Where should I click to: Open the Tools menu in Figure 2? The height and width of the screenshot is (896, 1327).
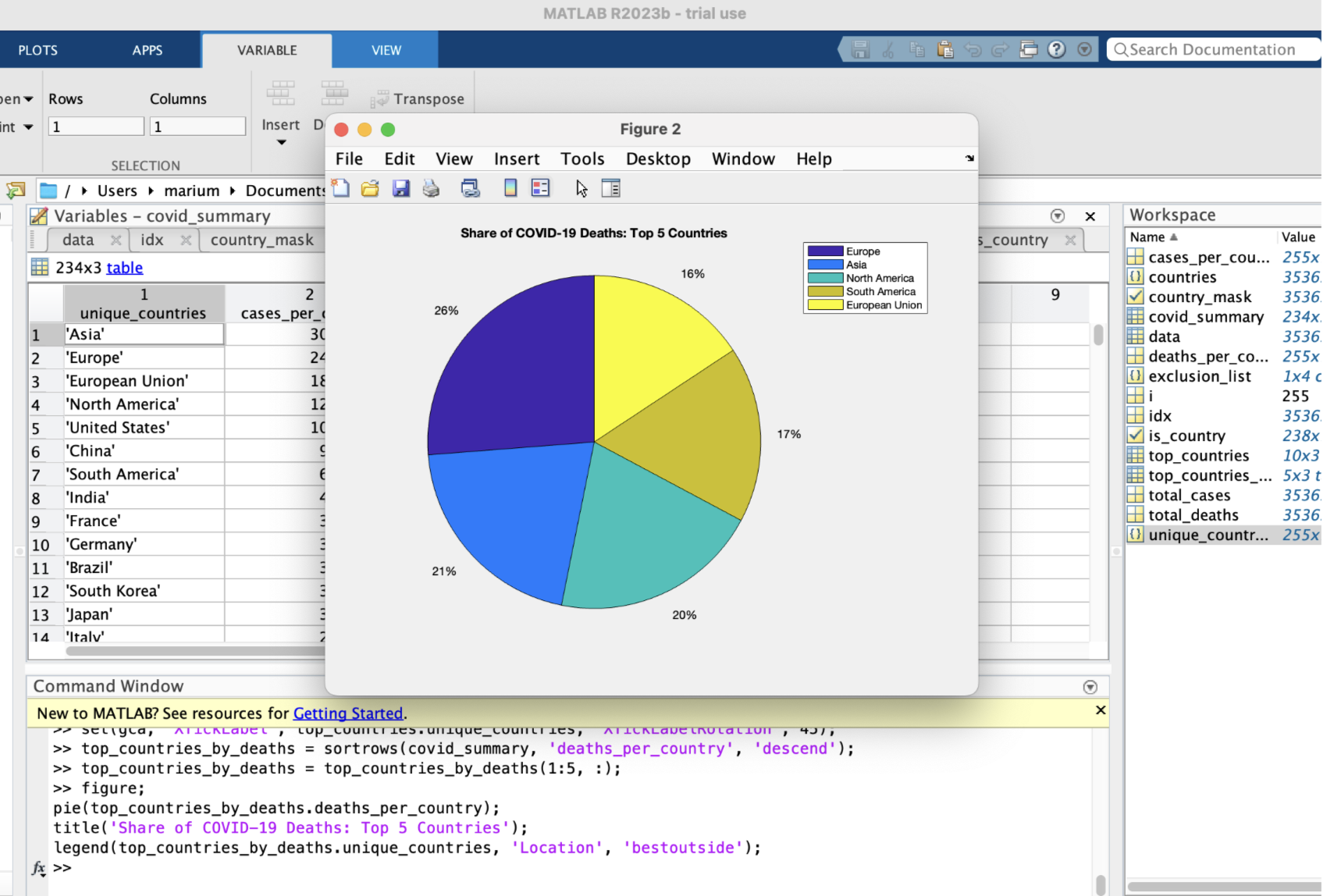[x=582, y=158]
